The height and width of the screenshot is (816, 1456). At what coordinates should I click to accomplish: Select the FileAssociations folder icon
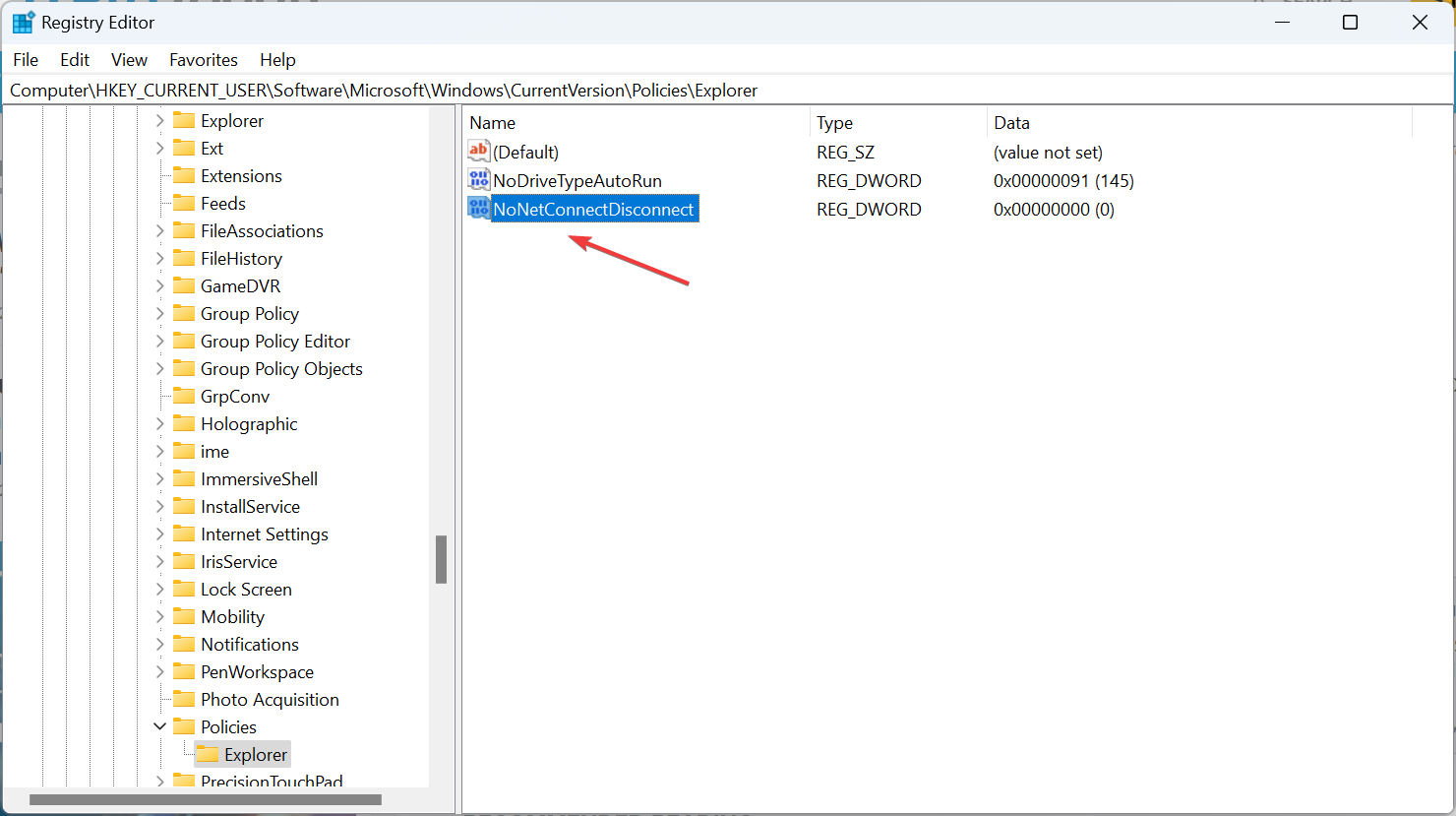click(184, 230)
